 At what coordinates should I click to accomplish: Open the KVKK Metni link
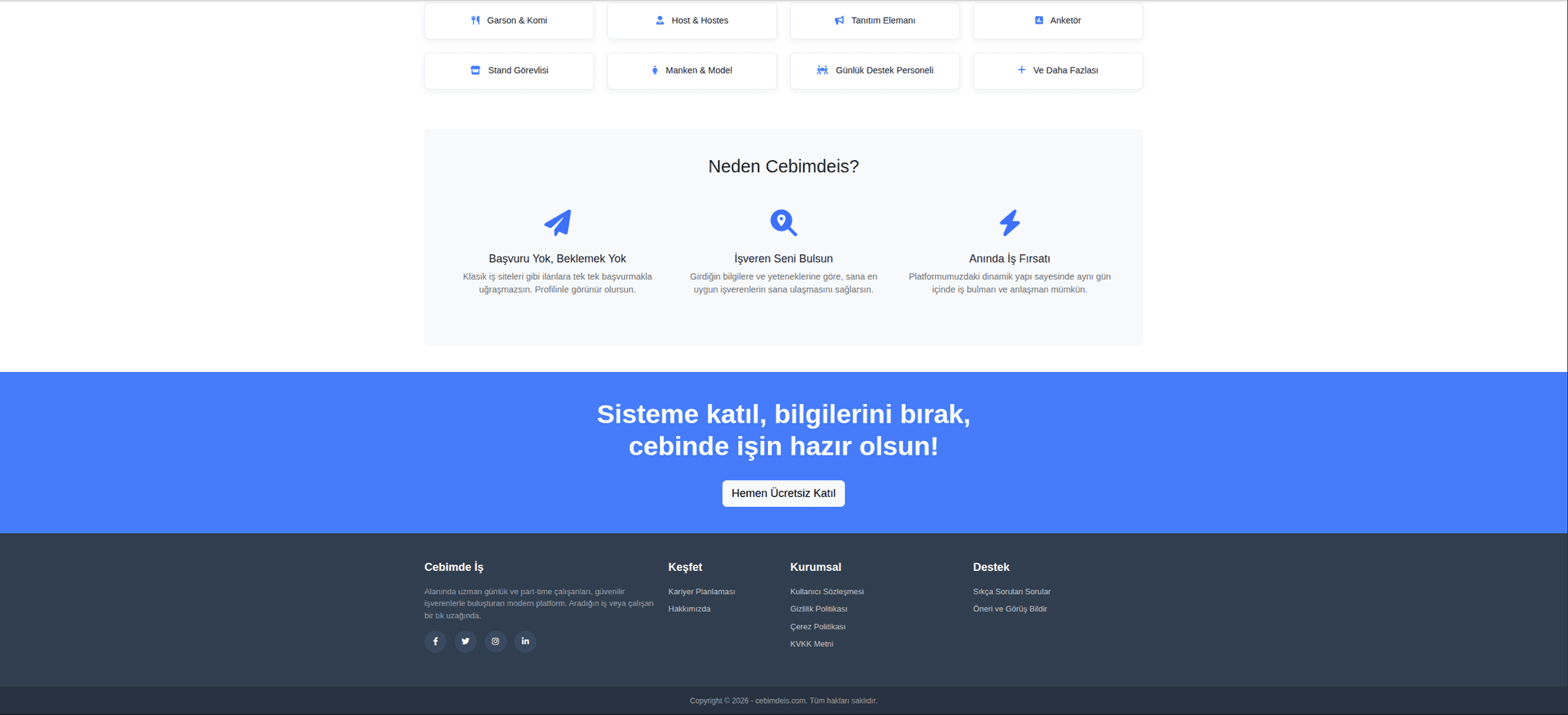pos(812,645)
